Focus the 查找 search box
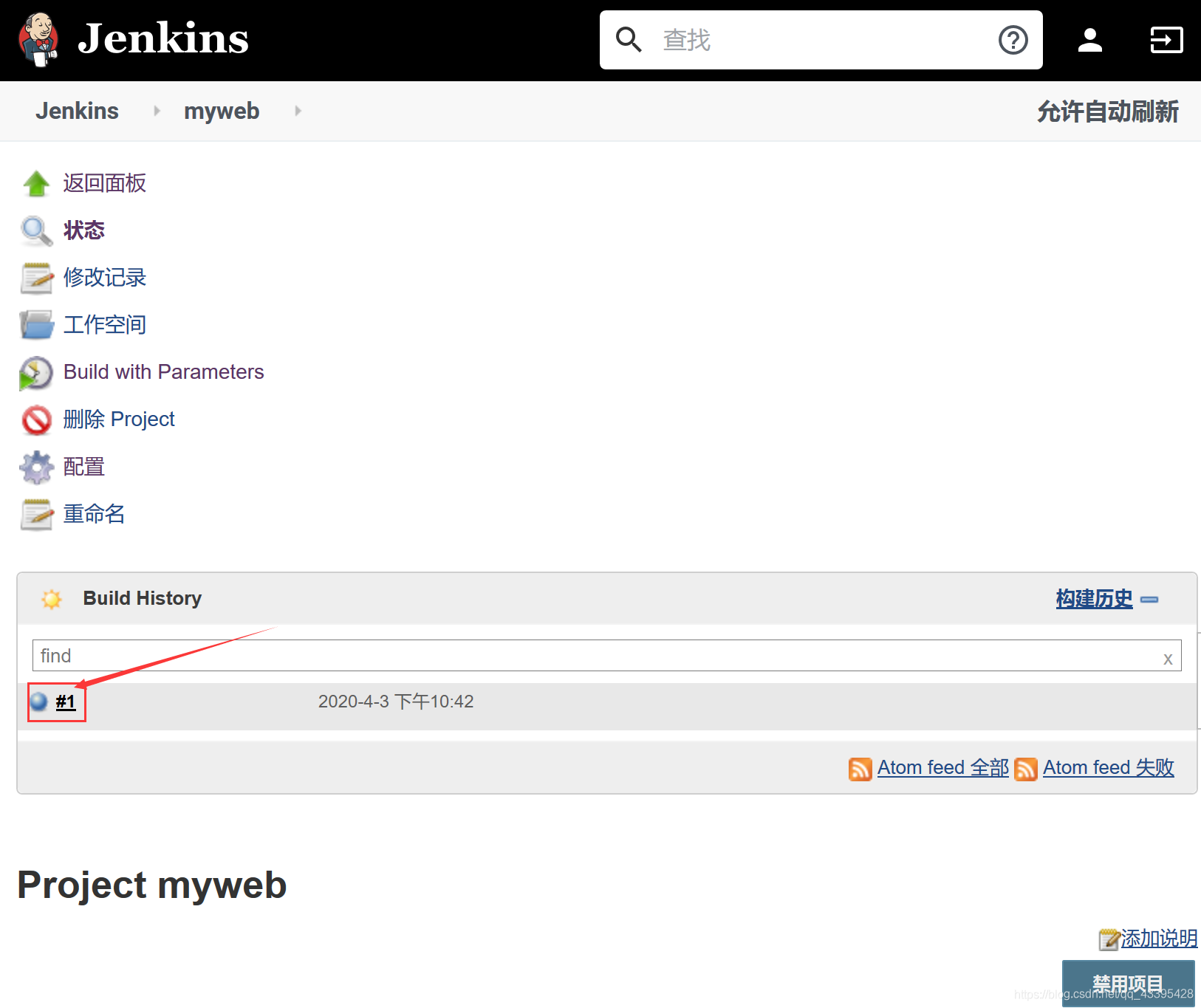 821,40
